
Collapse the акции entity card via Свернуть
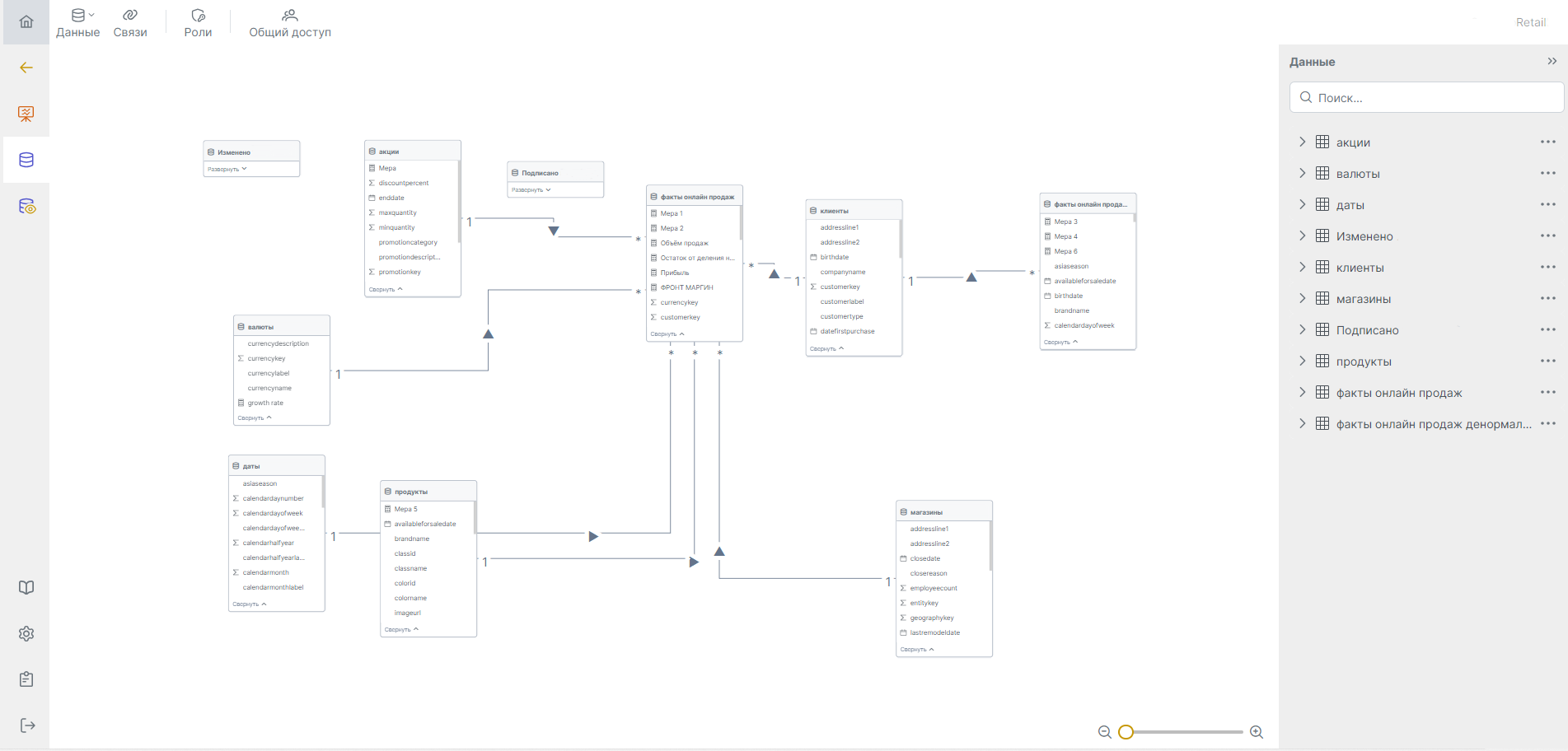pos(386,289)
